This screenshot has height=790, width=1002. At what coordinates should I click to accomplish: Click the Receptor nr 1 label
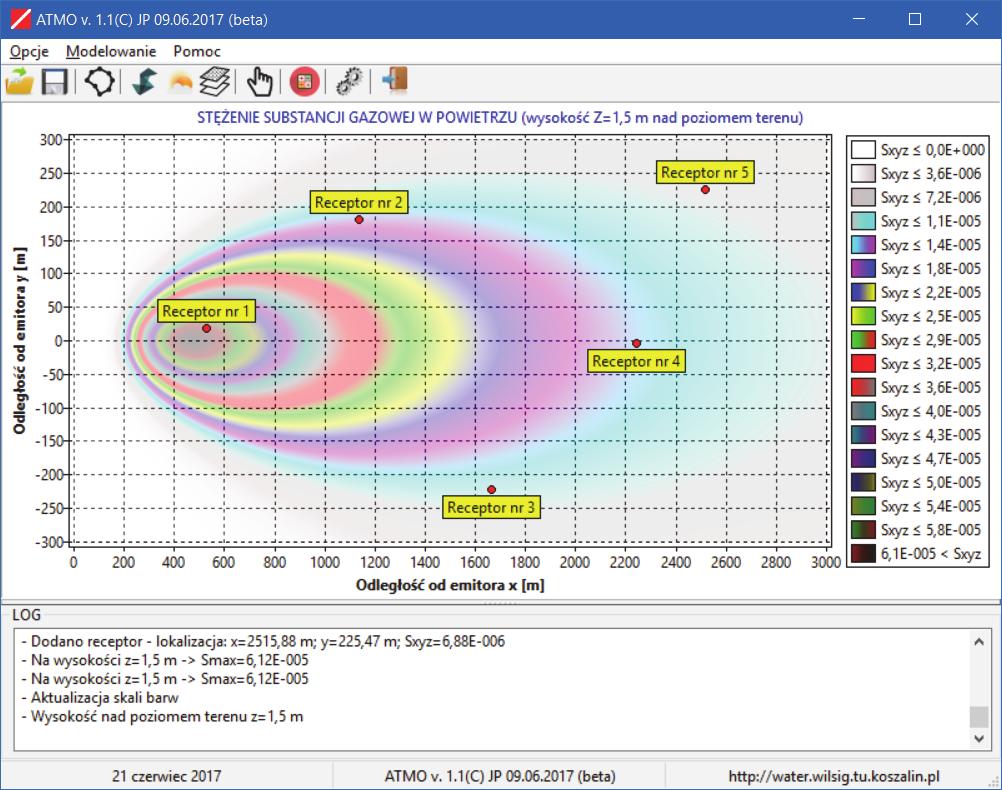pyautogui.click(x=206, y=311)
